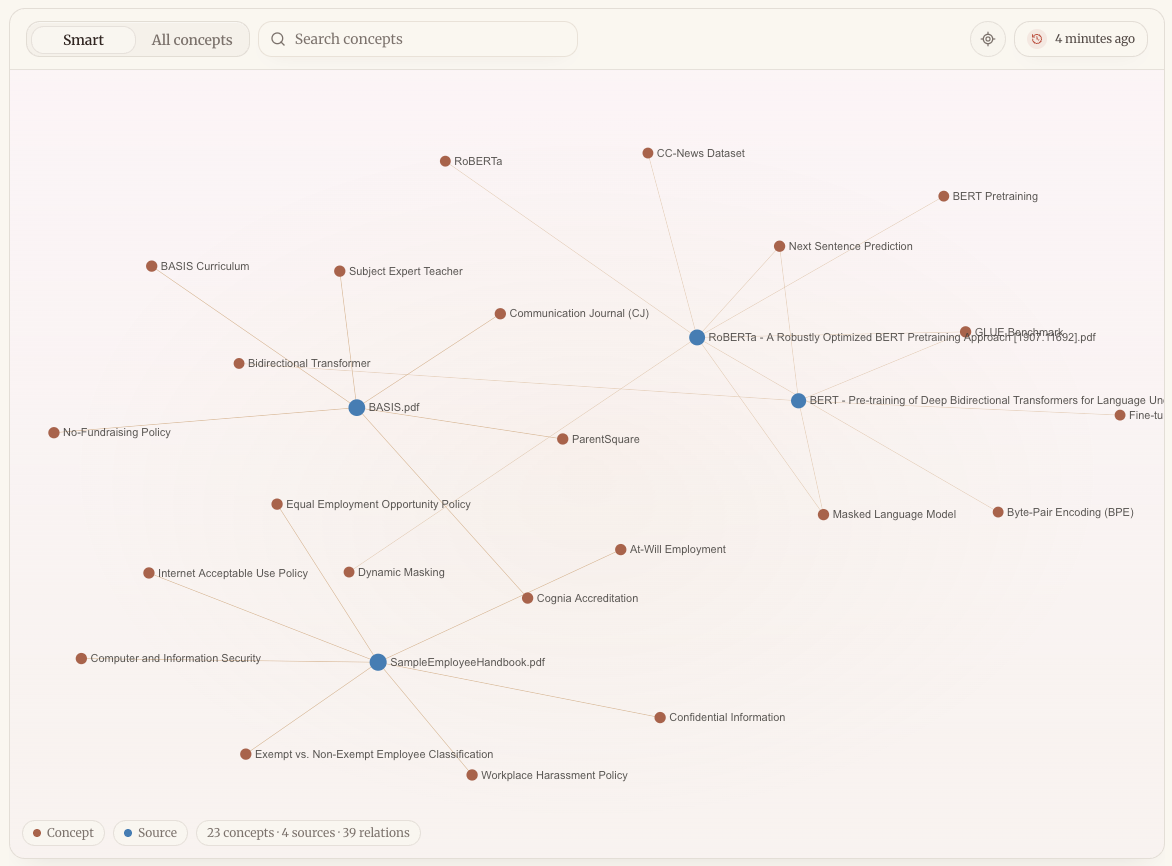Click the magnifier icon in search box
The width and height of the screenshot is (1172, 866).
point(278,39)
